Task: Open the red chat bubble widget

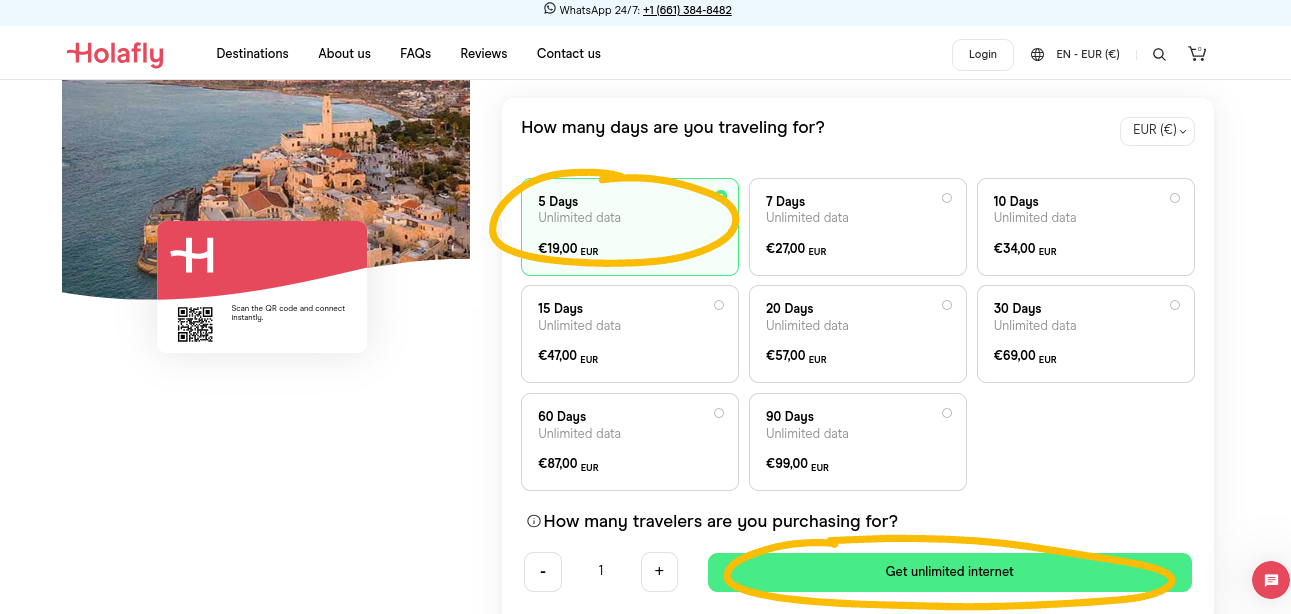Action: click(1271, 580)
